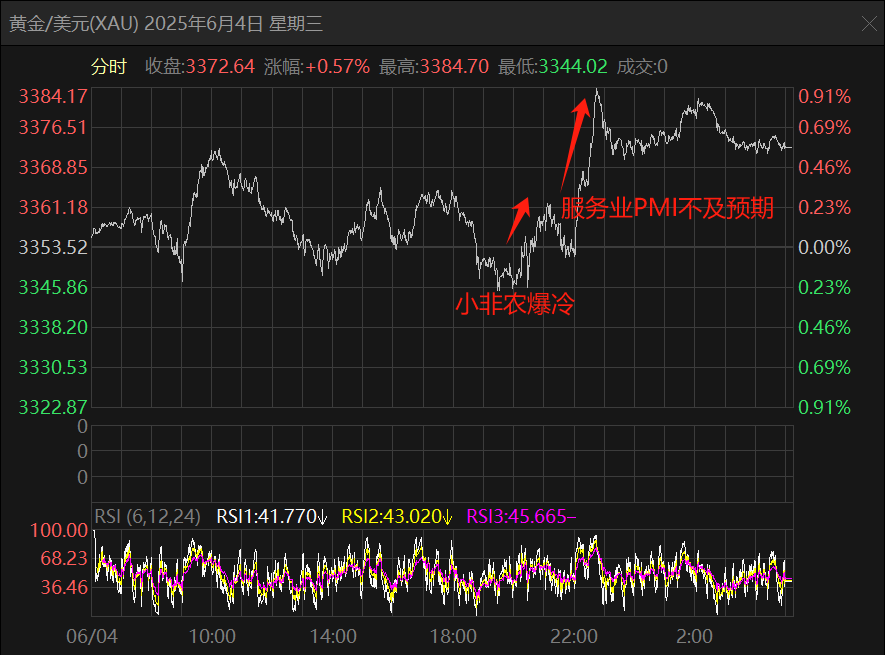885x655 pixels.
Task: Click the RSI (6,12,24) indicator label
Action: click(x=147, y=517)
